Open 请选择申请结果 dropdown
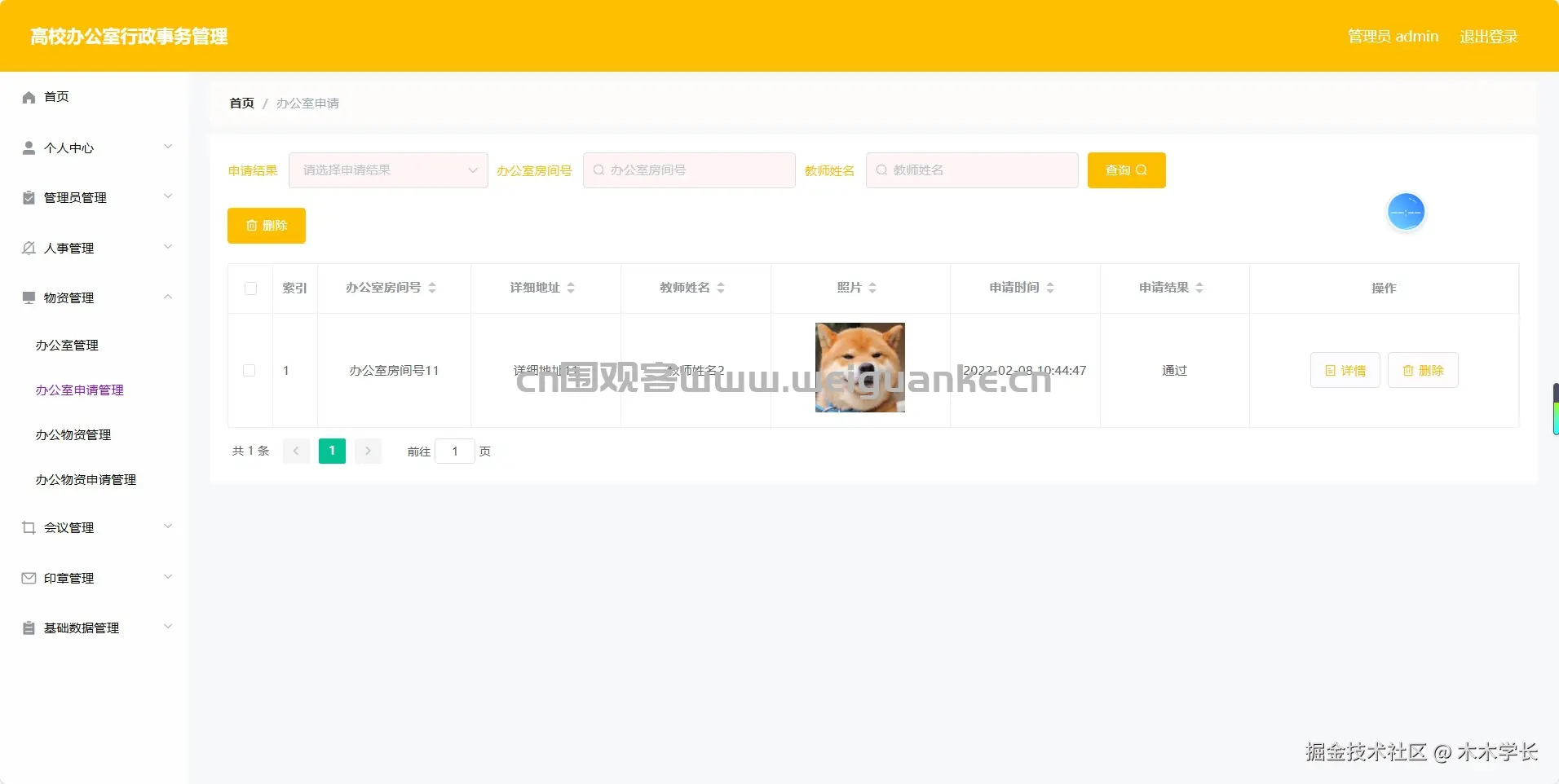 point(388,170)
